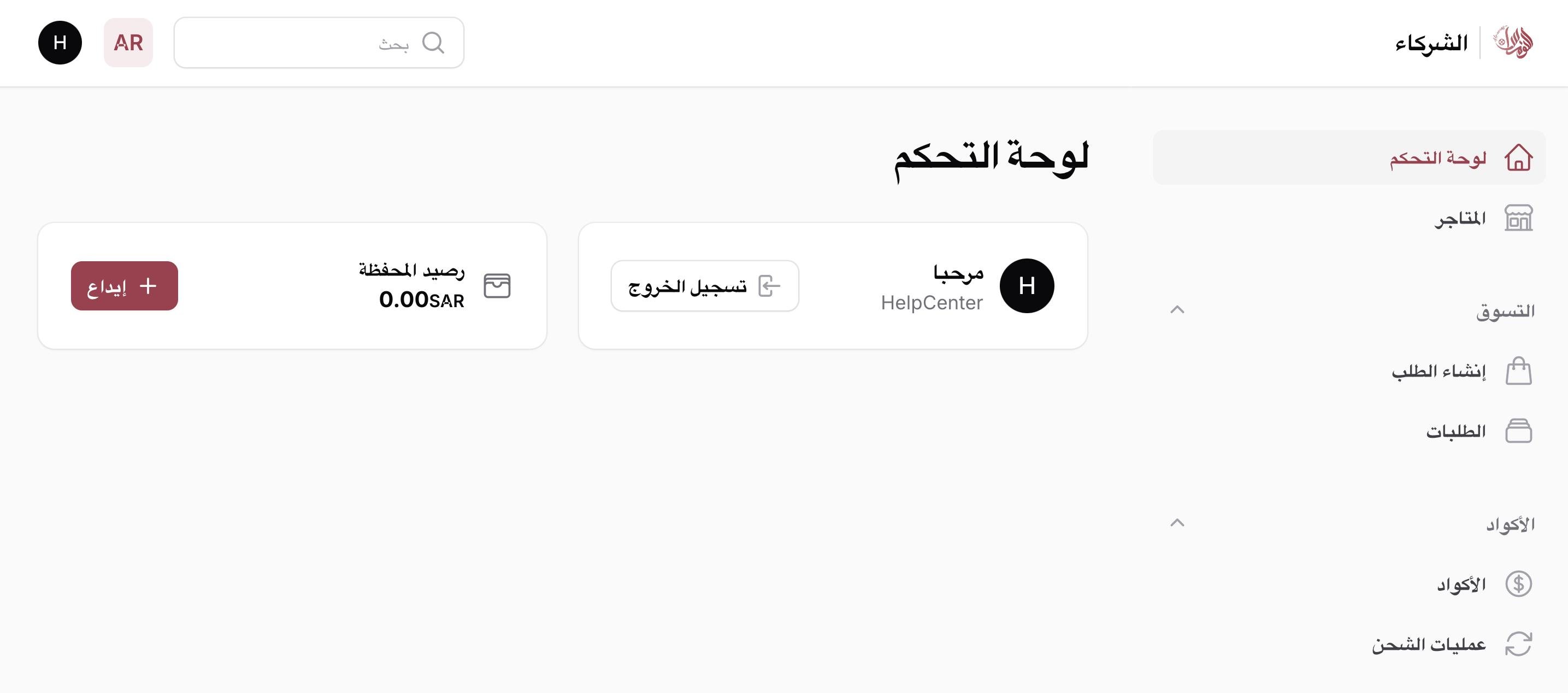Open the stores icon next to المتاجر
Screen dimensions: 1568x693
[1518, 218]
